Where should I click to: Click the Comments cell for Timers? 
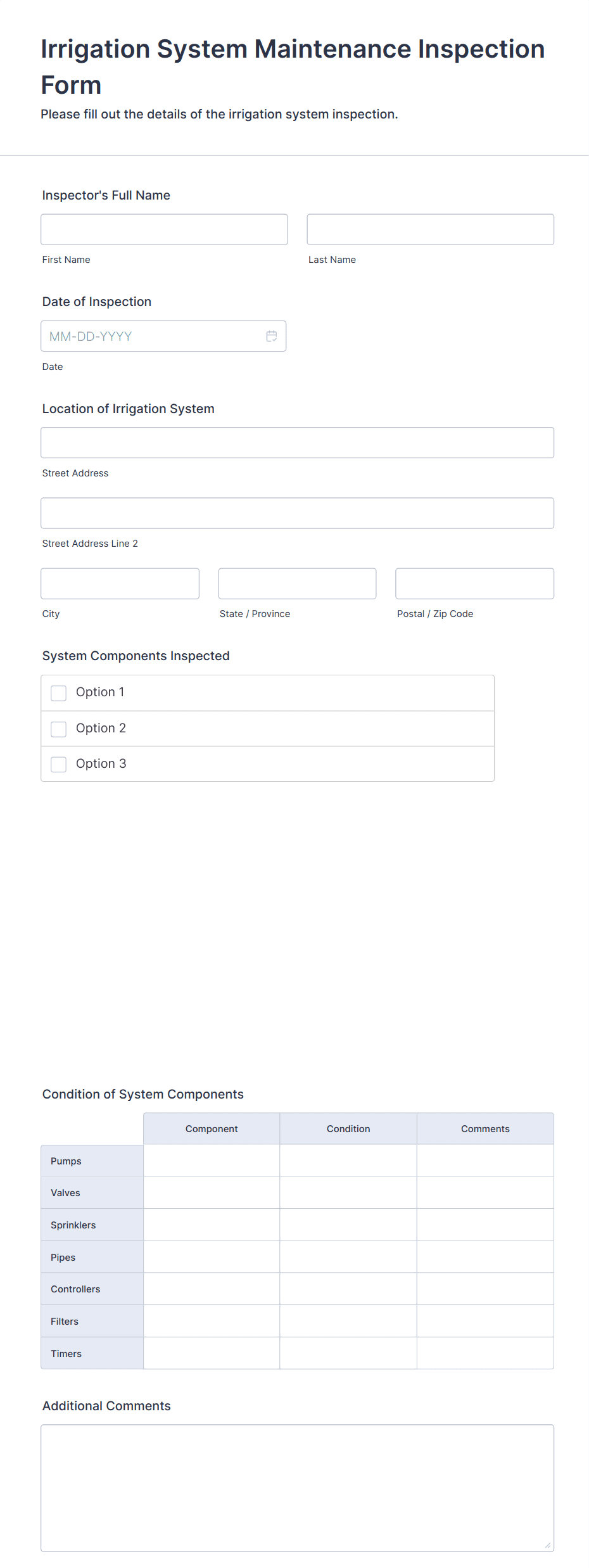point(484,1353)
